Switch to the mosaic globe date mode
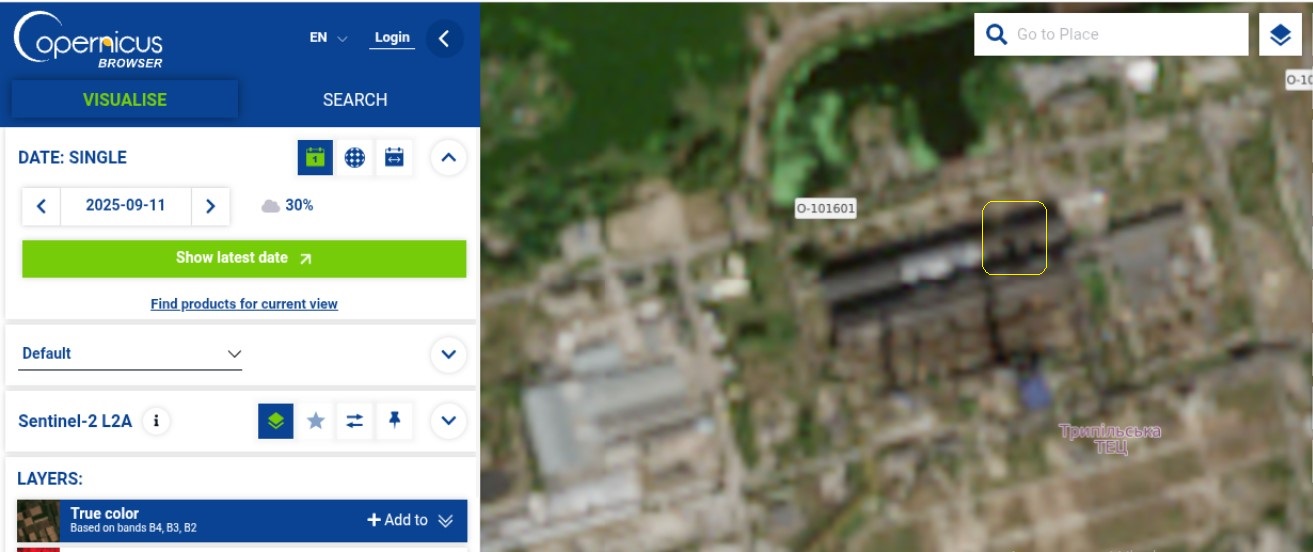The height and width of the screenshot is (552, 1313). pos(354,157)
